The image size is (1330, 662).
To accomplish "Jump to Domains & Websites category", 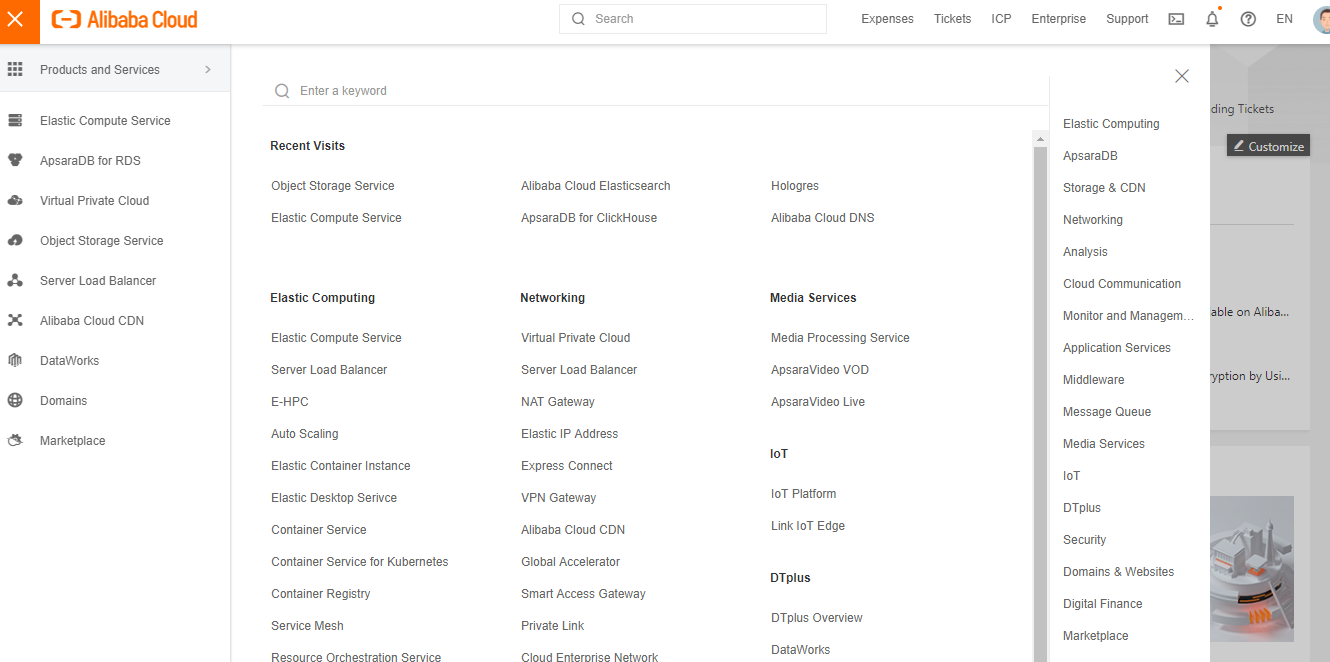I will pyautogui.click(x=1118, y=572).
